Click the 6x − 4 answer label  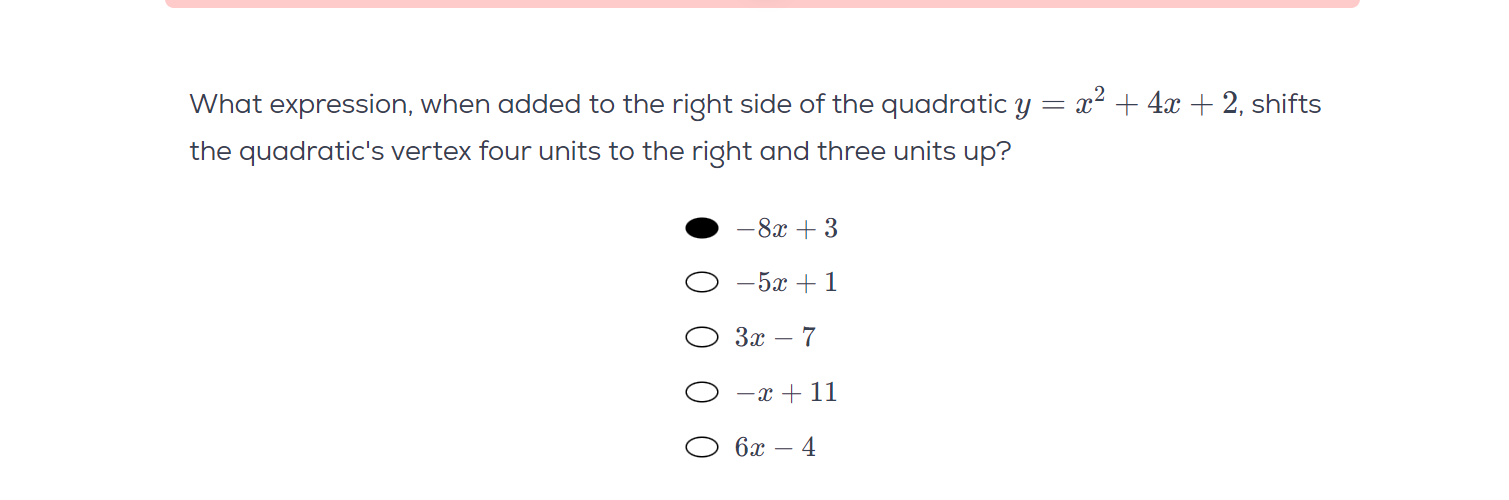click(x=775, y=447)
